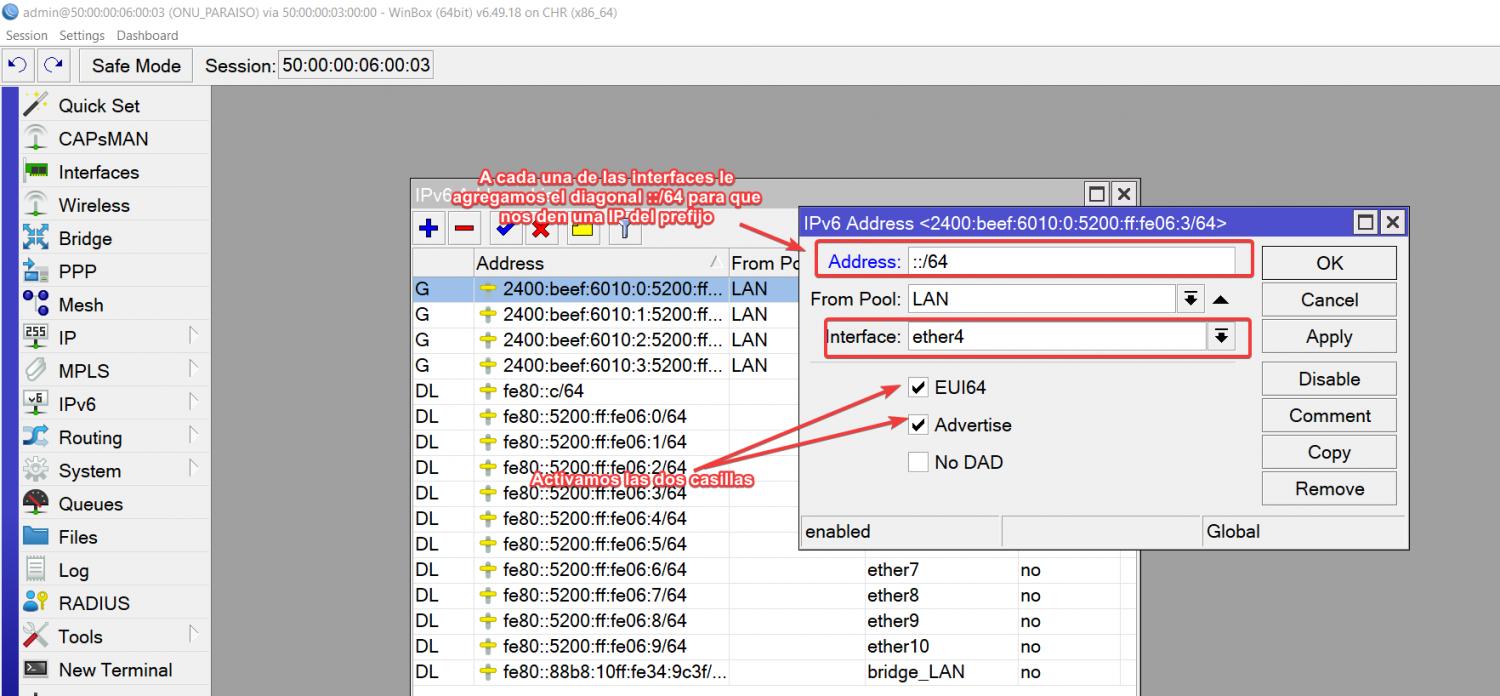This screenshot has width=1500, height=696.
Task: Open the Settings menu
Action: click(82, 35)
